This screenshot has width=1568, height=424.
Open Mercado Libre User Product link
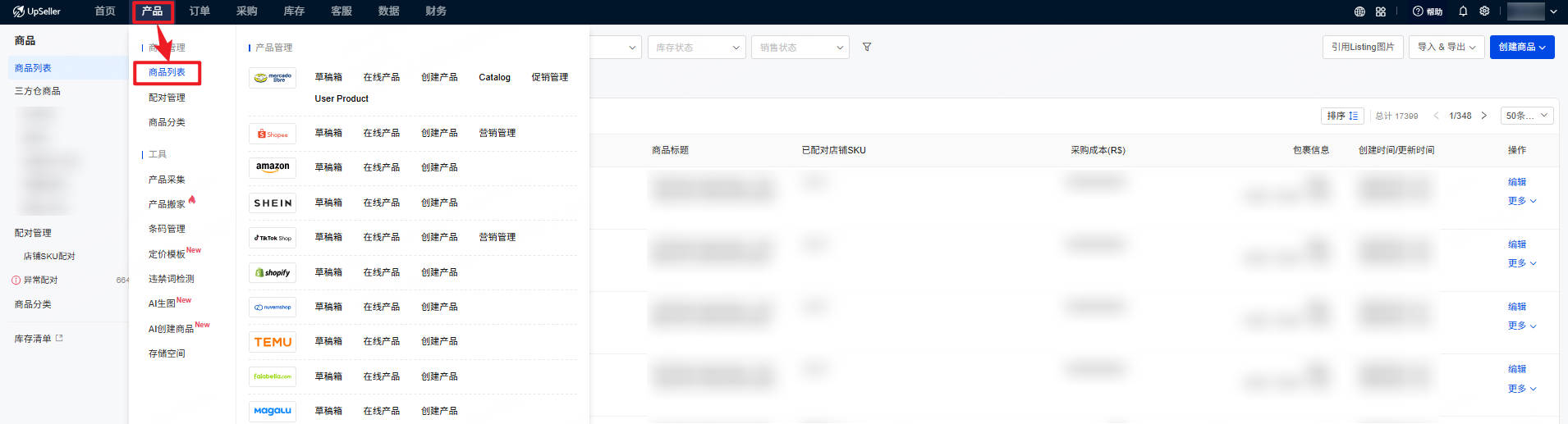point(342,98)
